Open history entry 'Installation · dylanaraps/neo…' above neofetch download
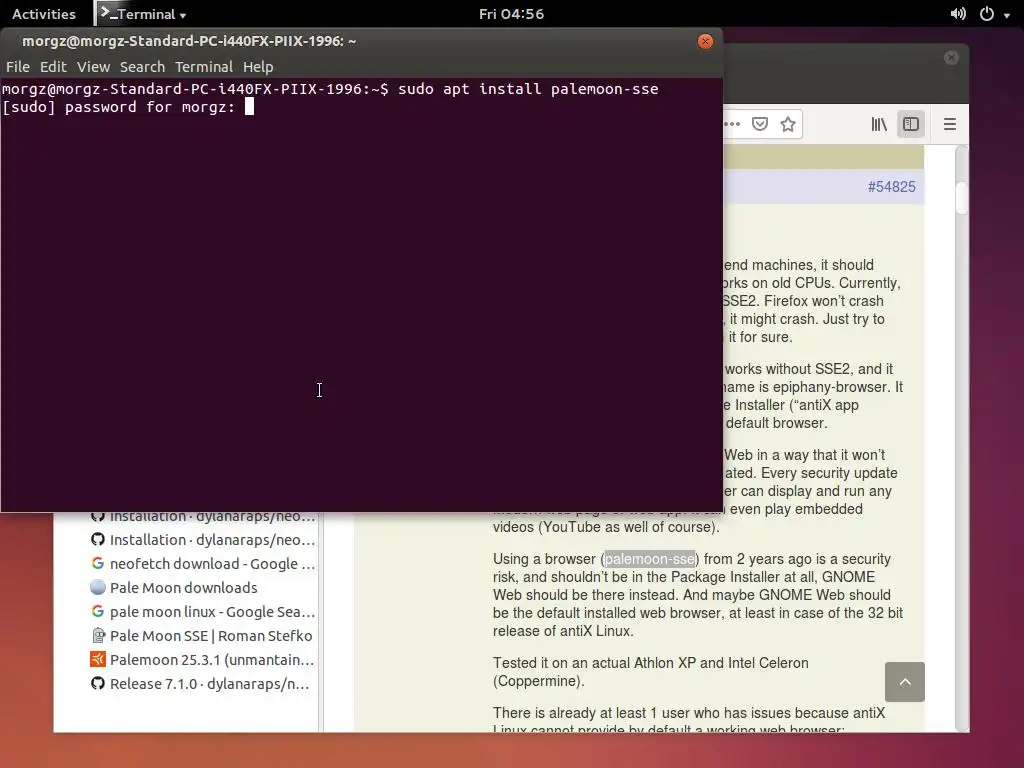Viewport: 1024px width, 768px height. pyautogui.click(x=203, y=540)
